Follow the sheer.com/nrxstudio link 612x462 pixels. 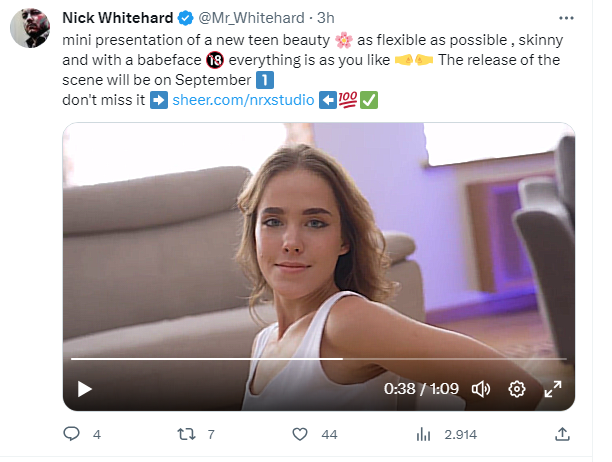236,100
